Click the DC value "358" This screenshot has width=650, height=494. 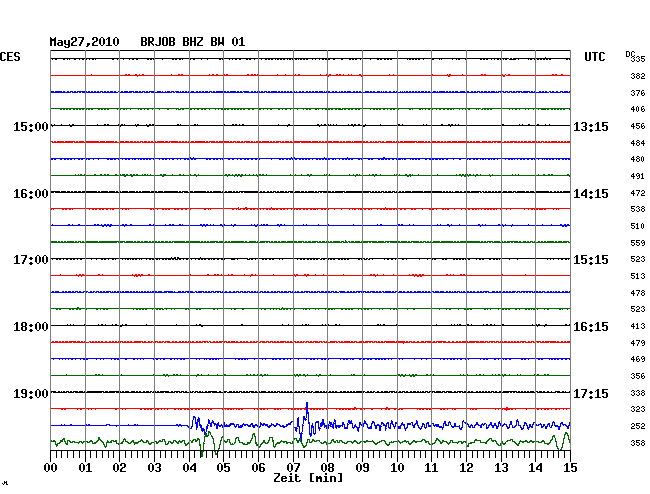638,443
